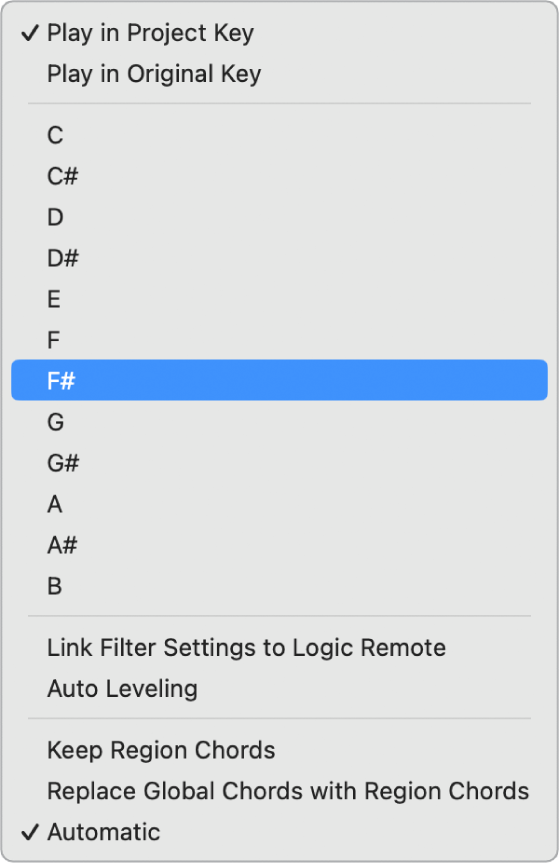Choose Play in Original Key
Screen dimensions: 560x866
279,74
